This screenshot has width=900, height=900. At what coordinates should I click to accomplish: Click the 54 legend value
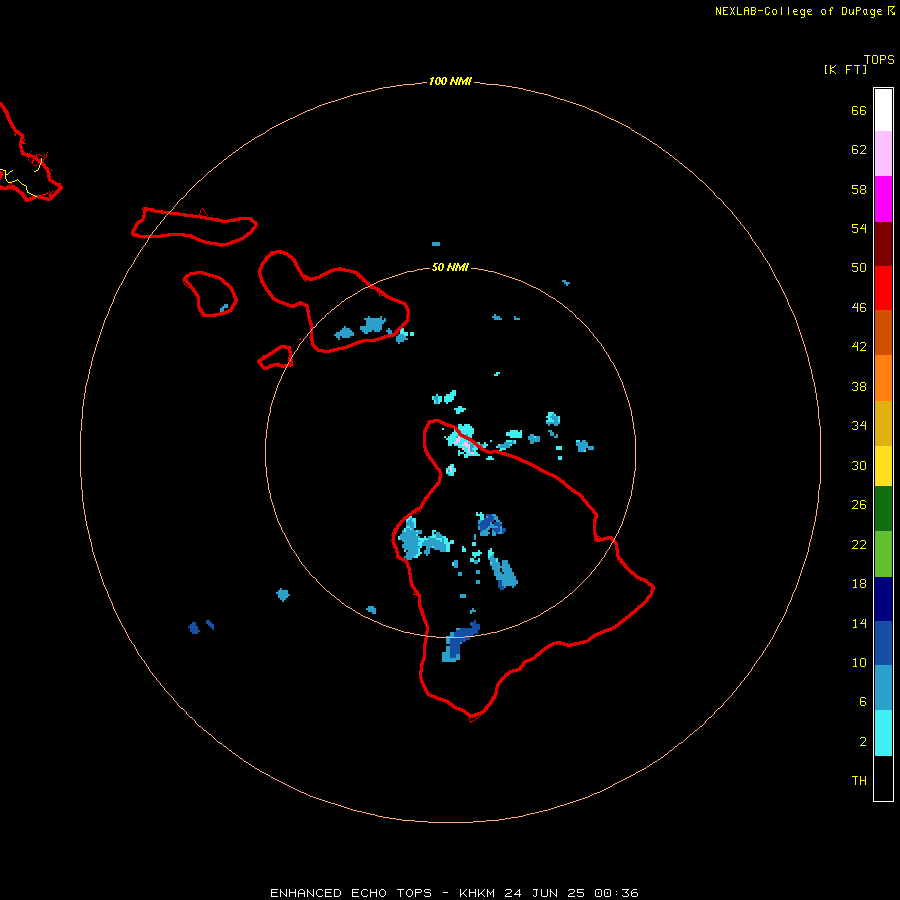tap(859, 228)
